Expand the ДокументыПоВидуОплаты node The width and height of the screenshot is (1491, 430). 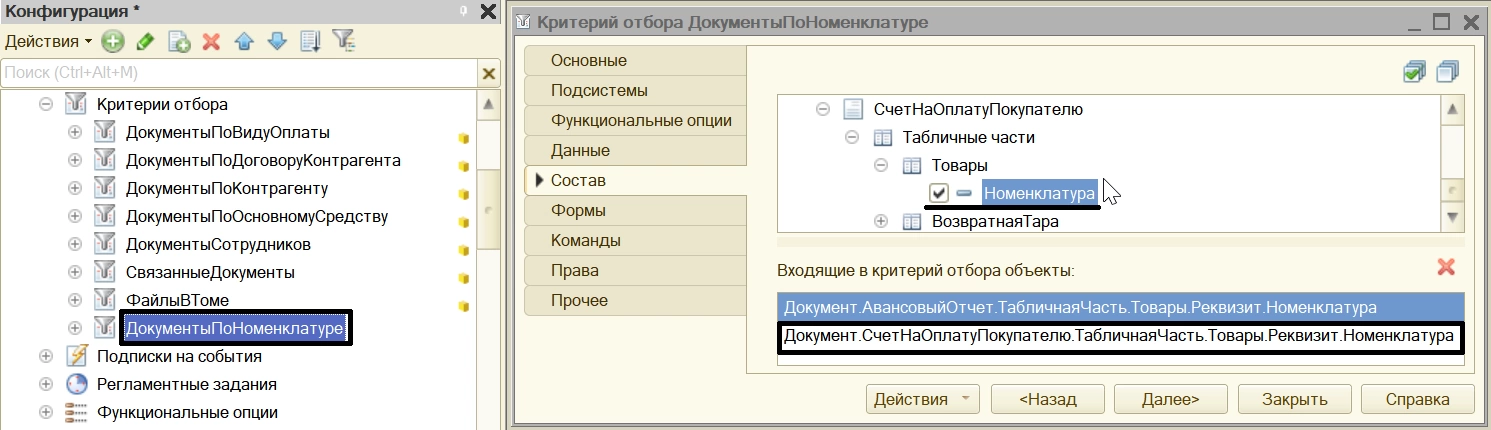point(75,132)
